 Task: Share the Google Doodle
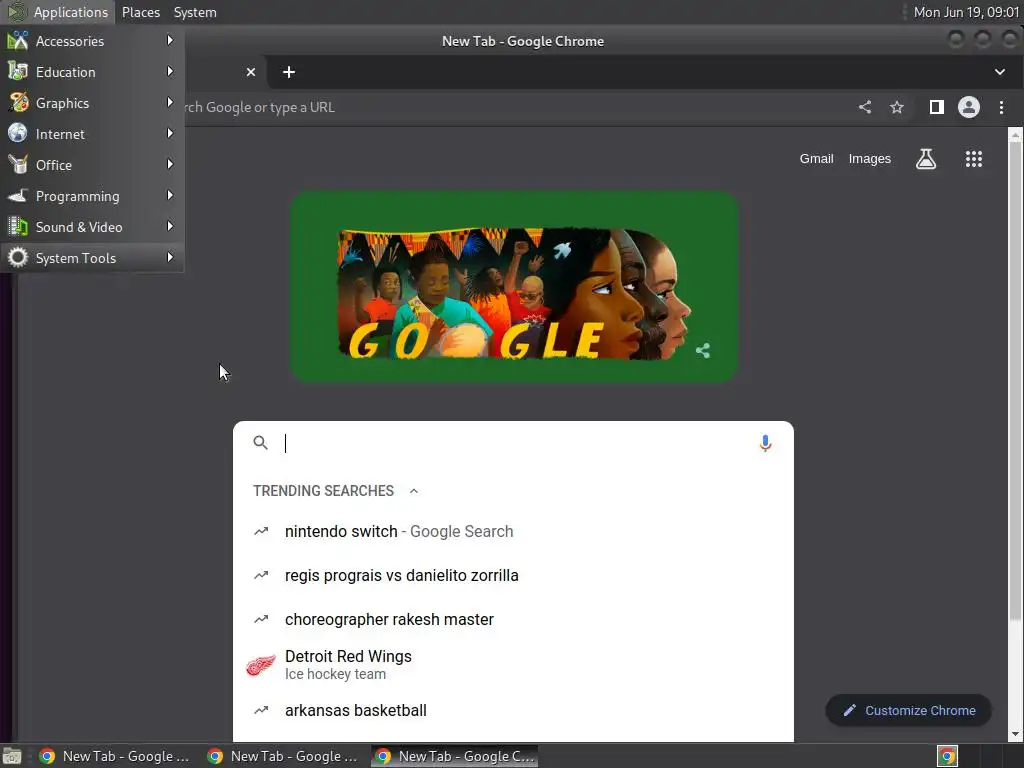tap(703, 351)
